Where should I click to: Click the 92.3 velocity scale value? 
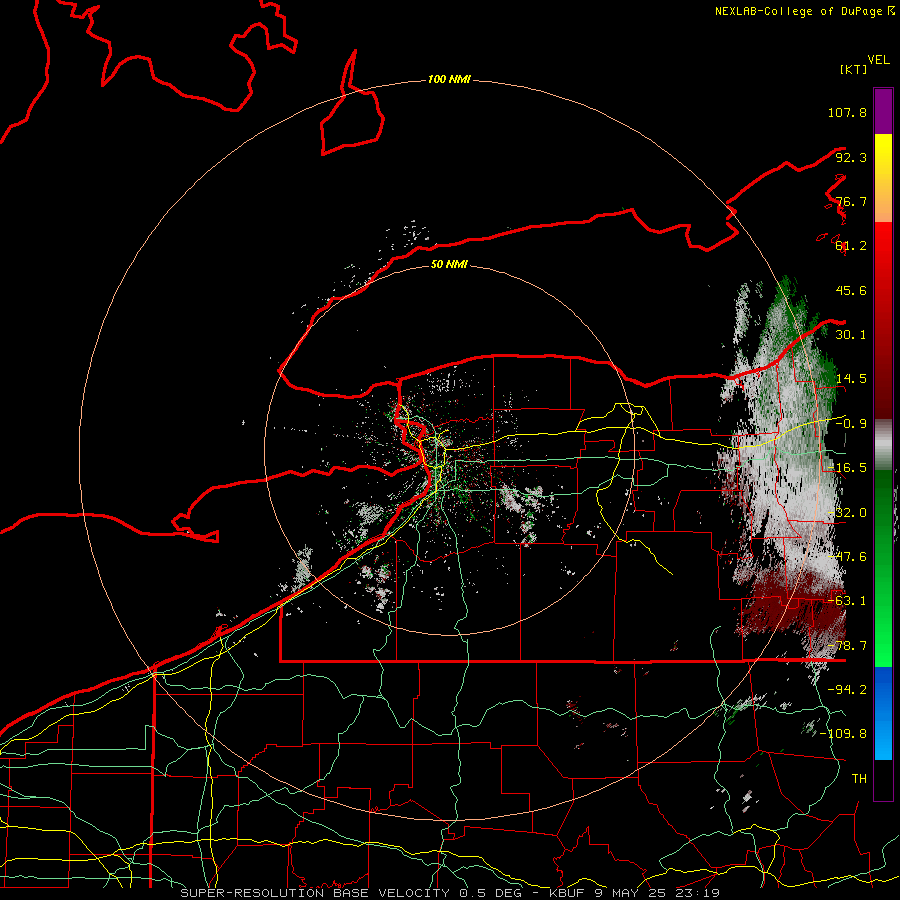coord(851,157)
